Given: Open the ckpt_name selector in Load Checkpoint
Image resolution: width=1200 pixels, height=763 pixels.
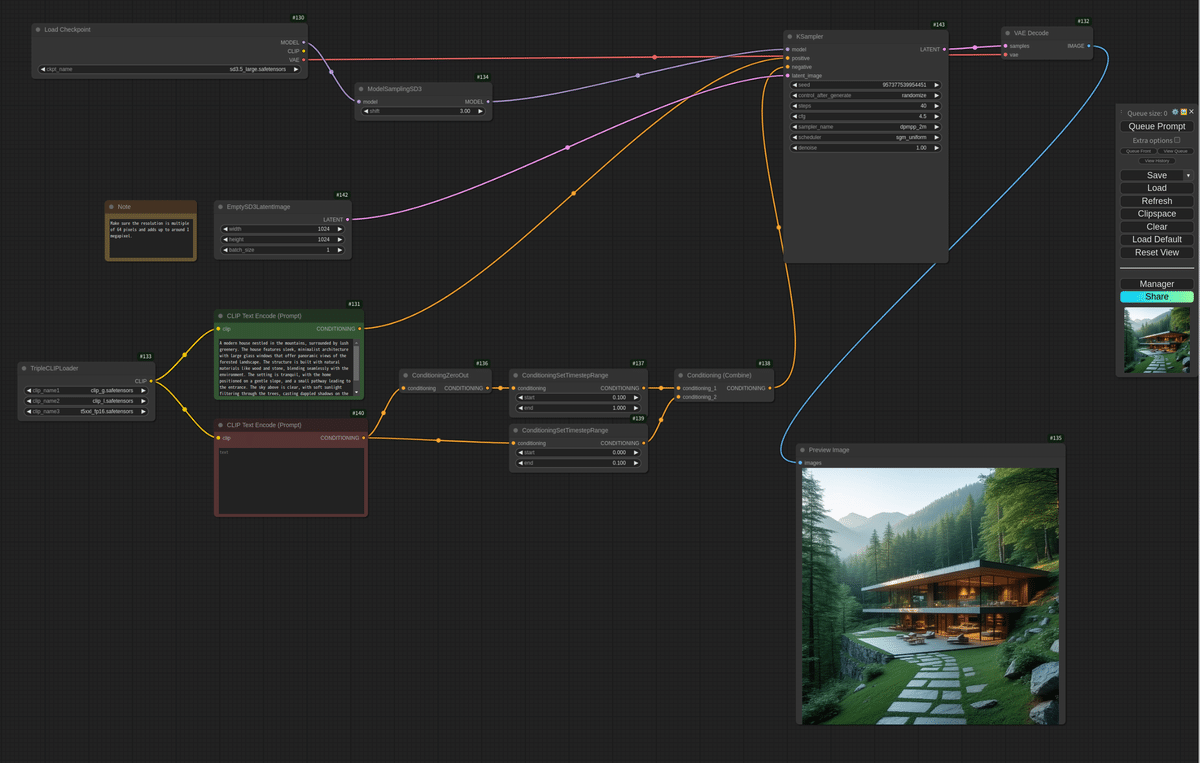Looking at the screenshot, I should [170, 69].
